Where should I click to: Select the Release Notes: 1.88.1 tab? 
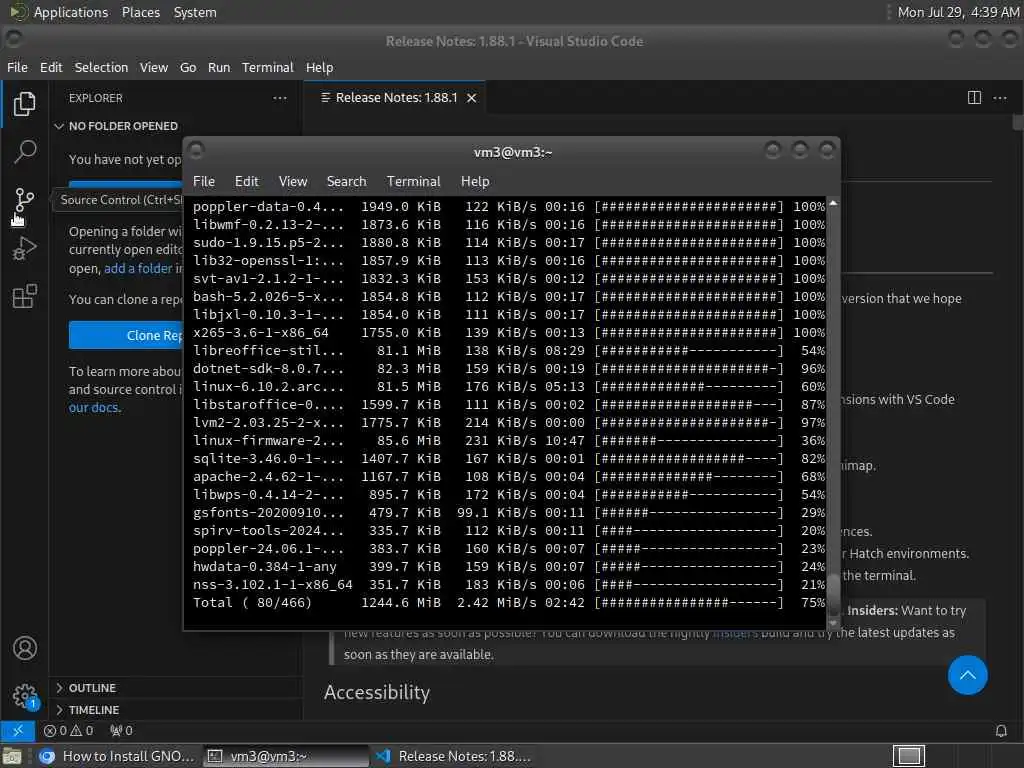[396, 98]
